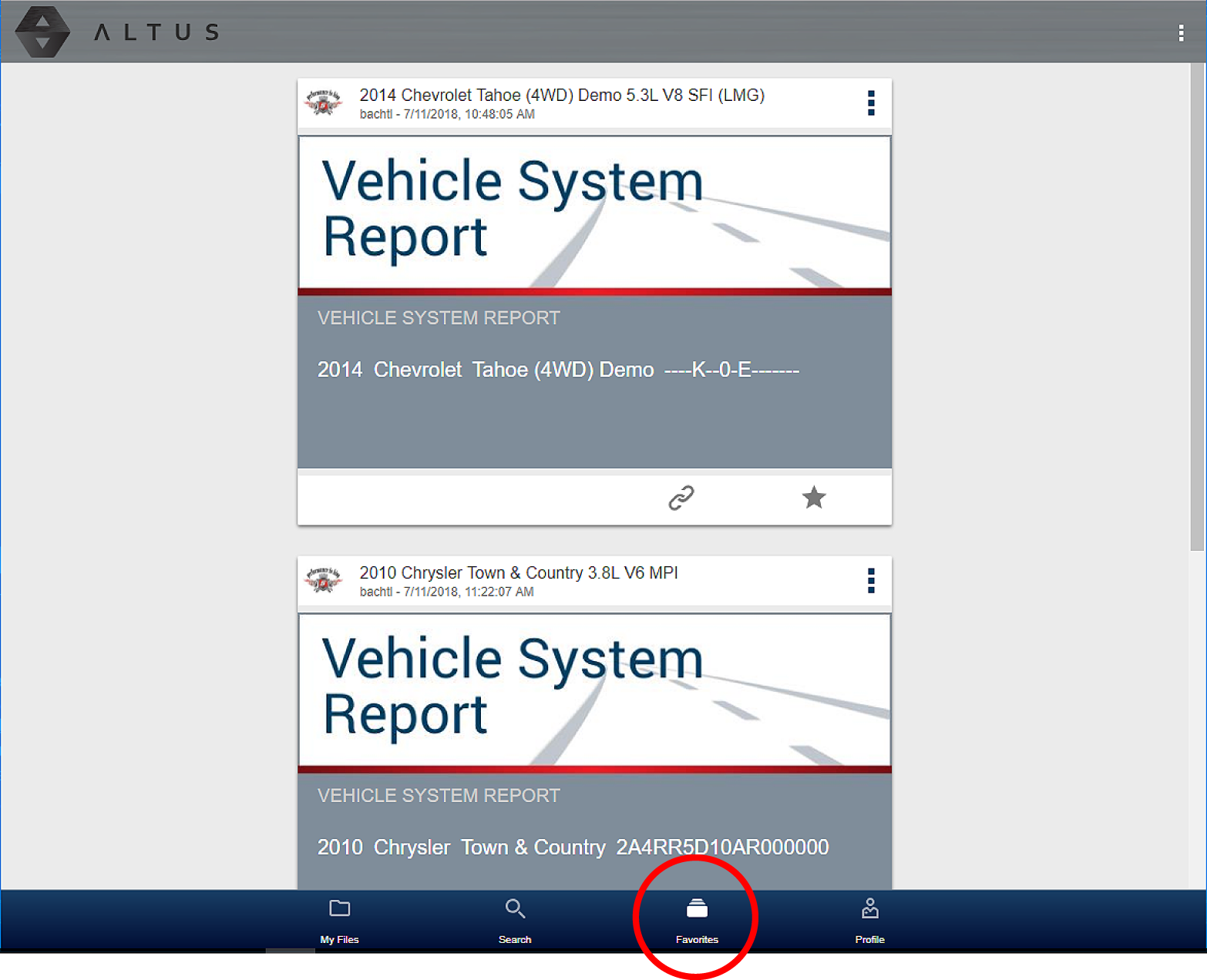Open the Profile icon in bottom bar
The image size is (1207, 980).
pos(869,909)
